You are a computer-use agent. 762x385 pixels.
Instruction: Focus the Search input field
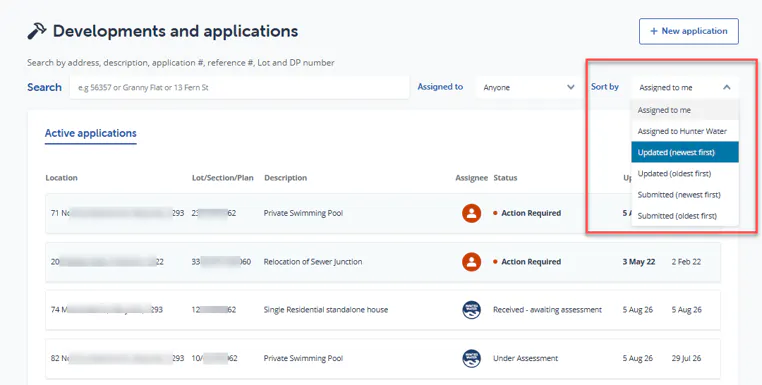239,88
